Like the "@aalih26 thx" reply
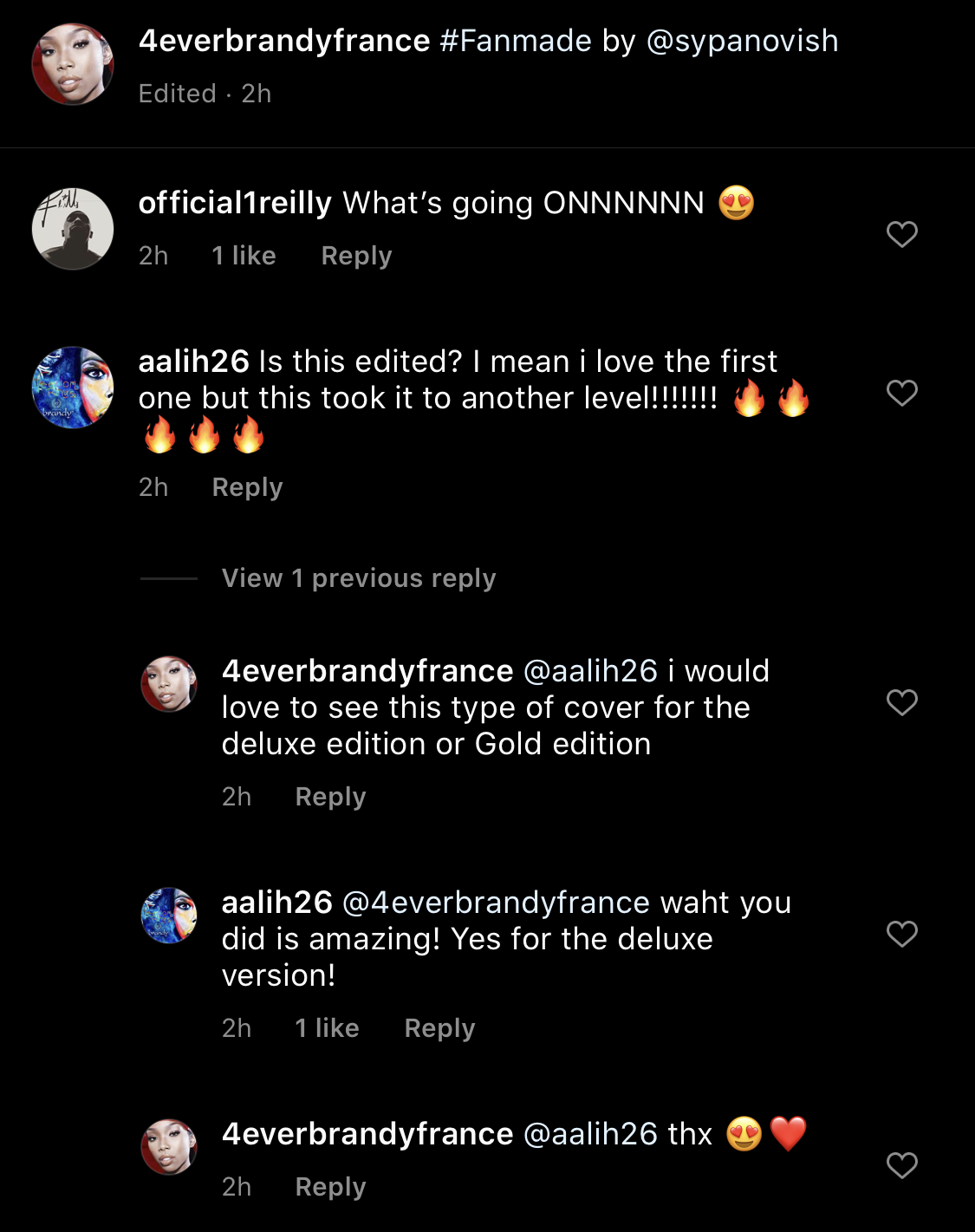The image size is (975, 1232). click(x=901, y=1165)
